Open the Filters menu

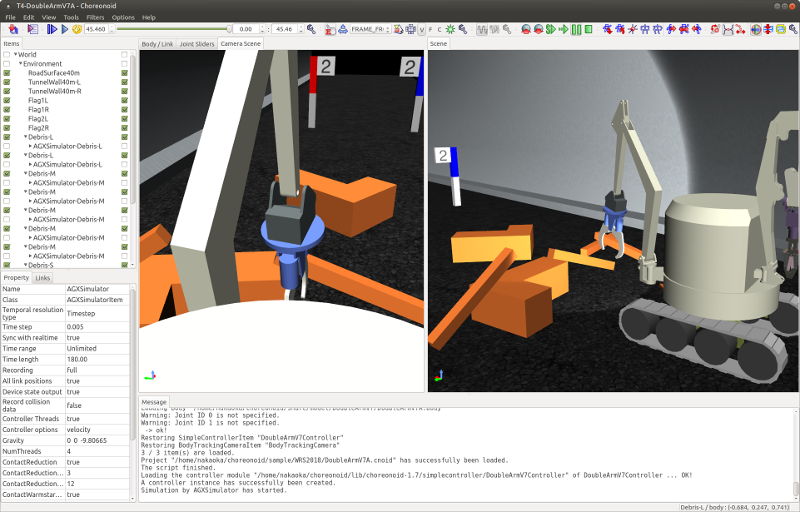point(95,17)
